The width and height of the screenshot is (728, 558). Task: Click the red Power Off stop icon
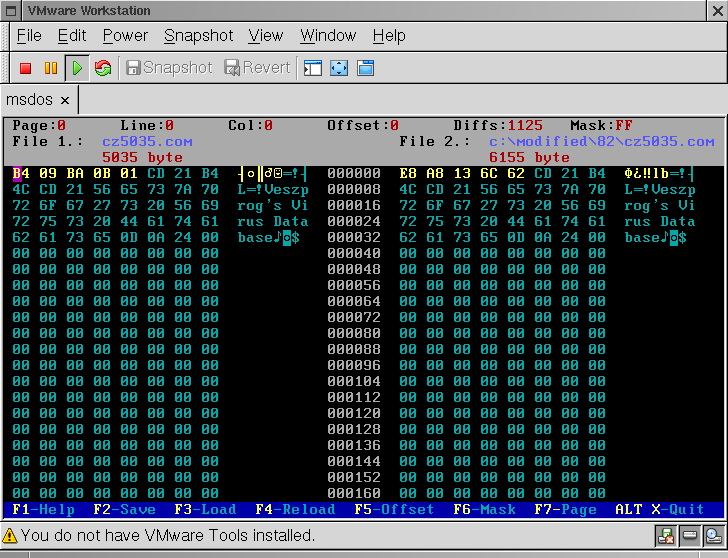26,68
